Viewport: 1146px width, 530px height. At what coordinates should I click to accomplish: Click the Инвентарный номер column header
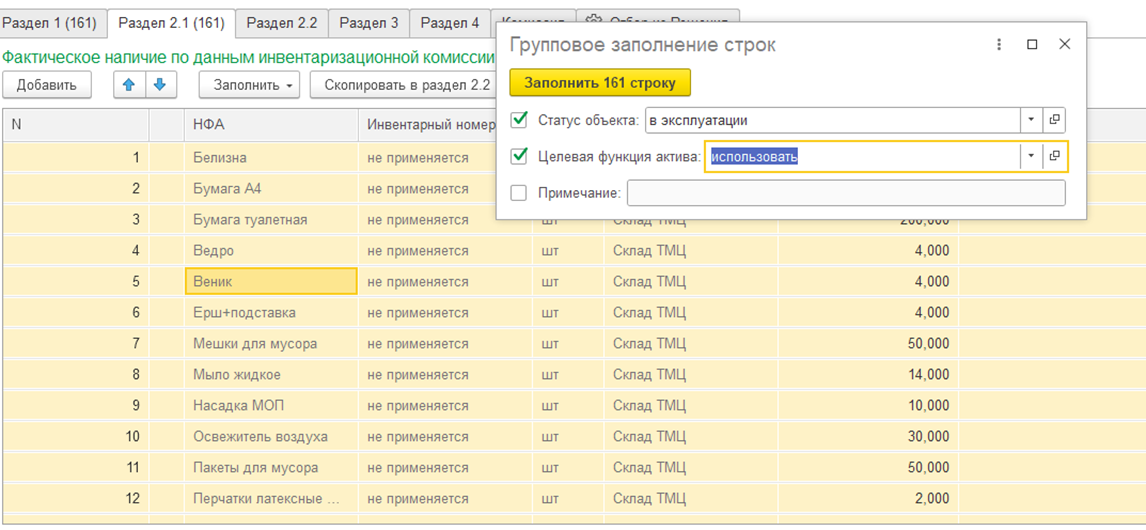coord(428,125)
